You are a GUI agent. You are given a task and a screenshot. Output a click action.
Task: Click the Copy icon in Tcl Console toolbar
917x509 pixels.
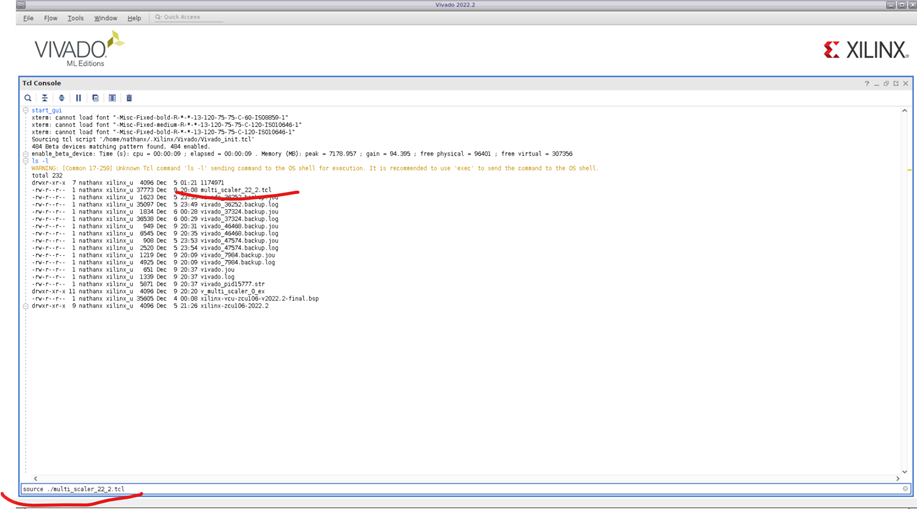[95, 98]
